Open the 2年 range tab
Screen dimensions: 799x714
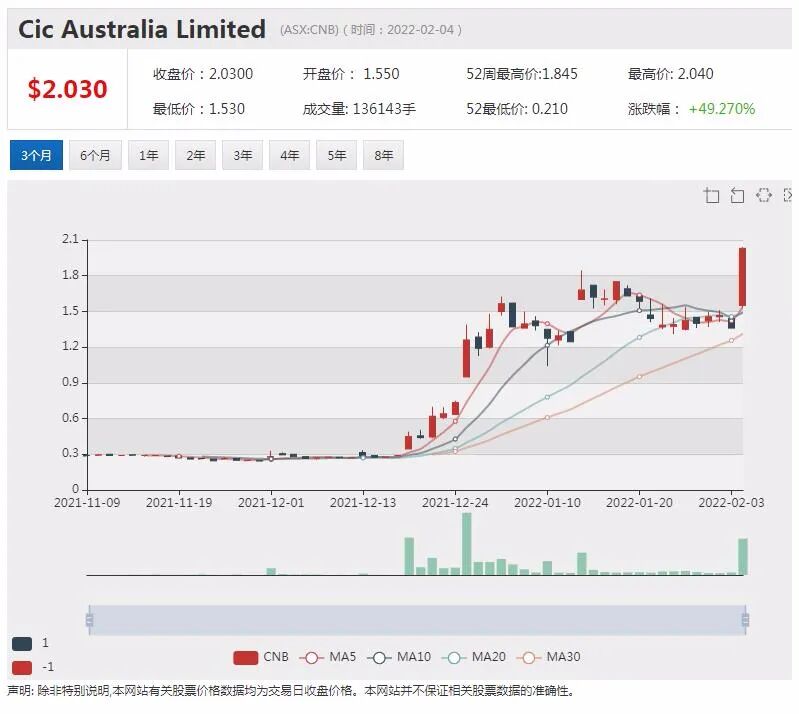[195, 155]
